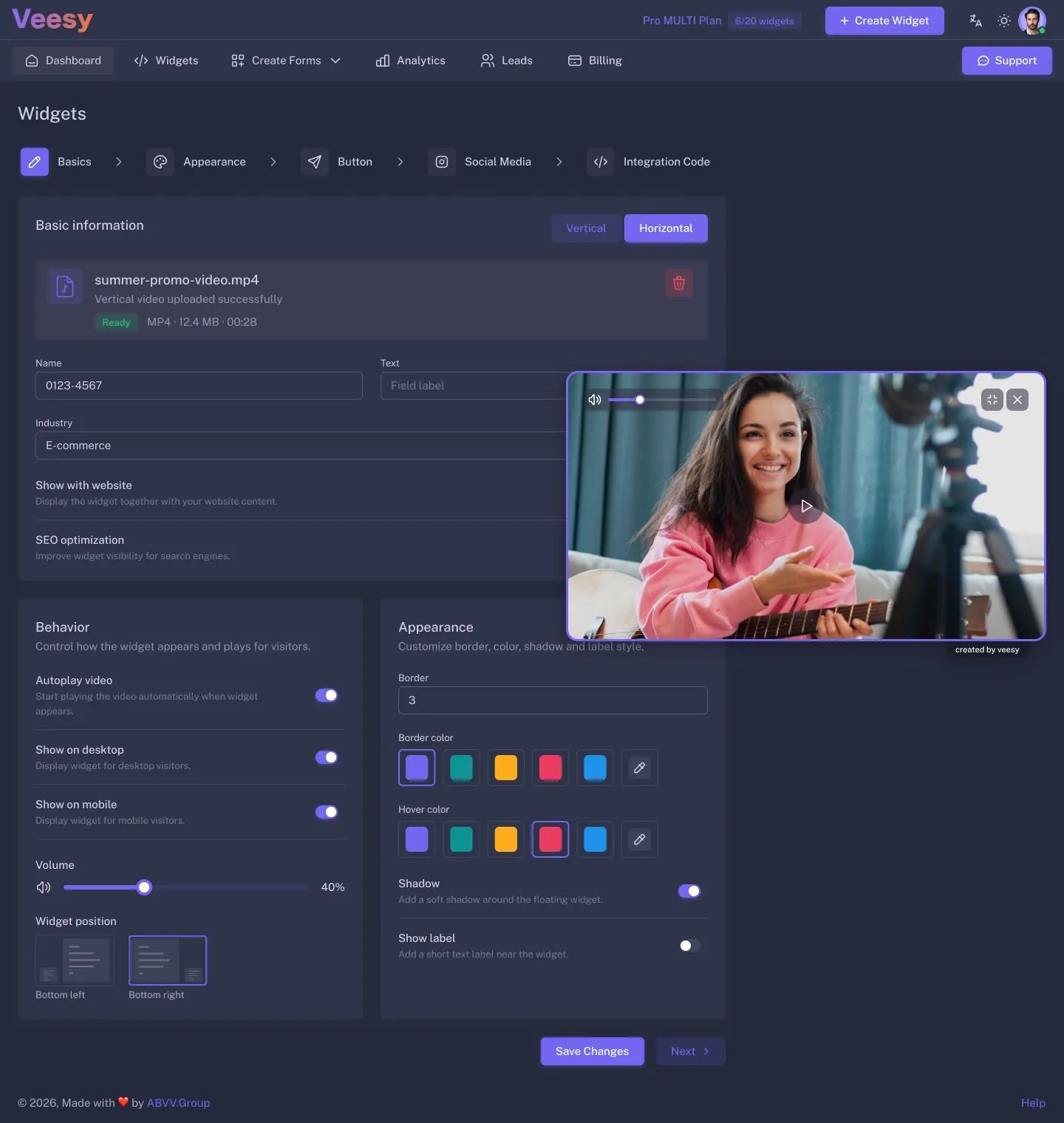Open the Industry E-commerce dropdown

[x=301, y=446]
